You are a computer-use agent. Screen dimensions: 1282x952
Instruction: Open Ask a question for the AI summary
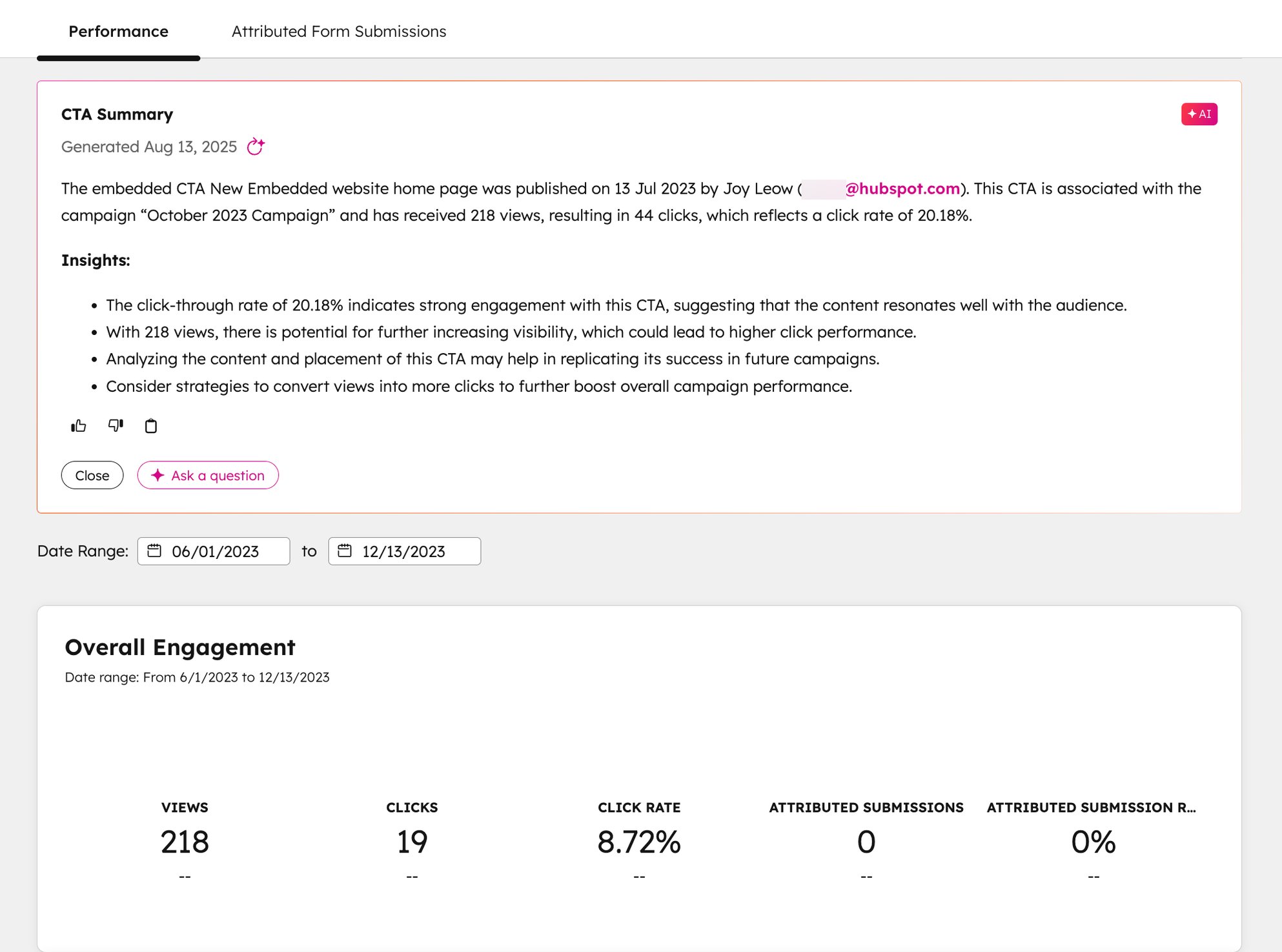click(x=208, y=475)
